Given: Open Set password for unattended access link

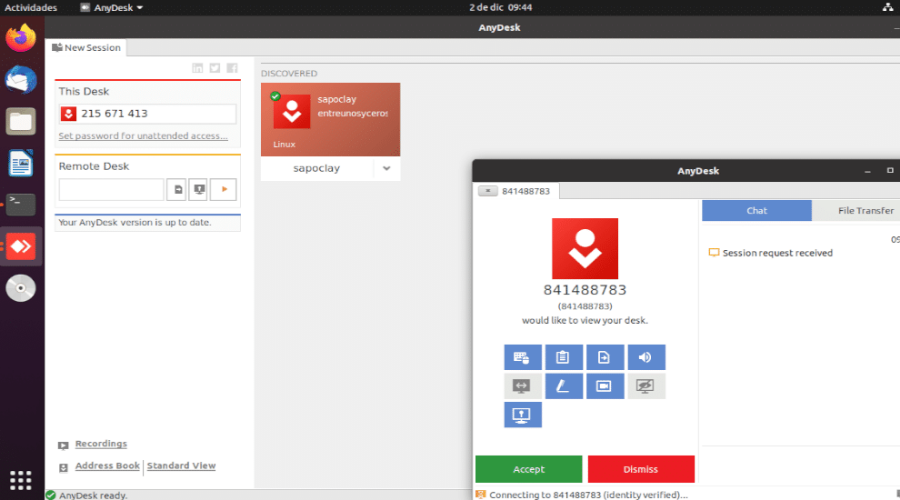Looking at the screenshot, I should pos(143,136).
